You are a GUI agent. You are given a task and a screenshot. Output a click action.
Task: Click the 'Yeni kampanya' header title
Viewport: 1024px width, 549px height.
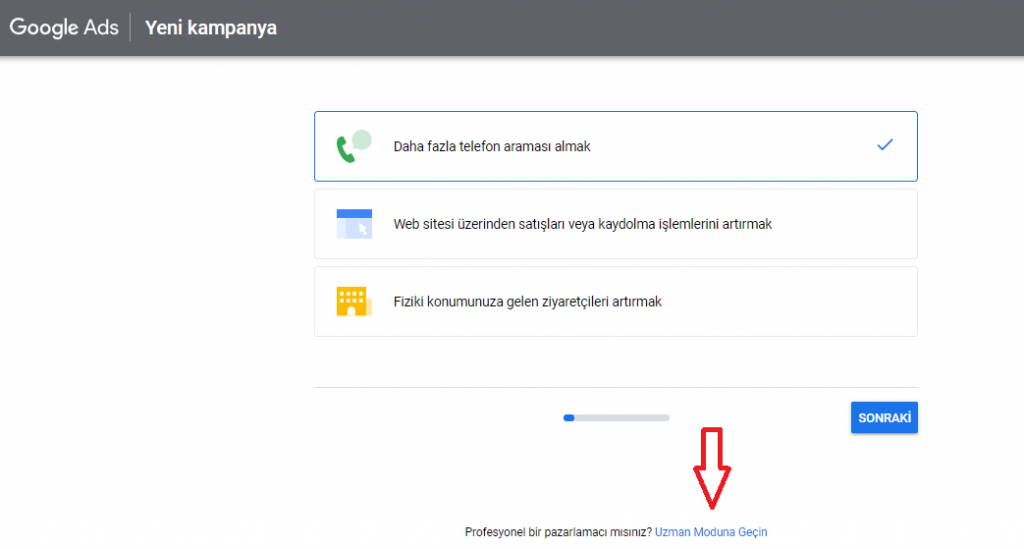[x=210, y=28]
